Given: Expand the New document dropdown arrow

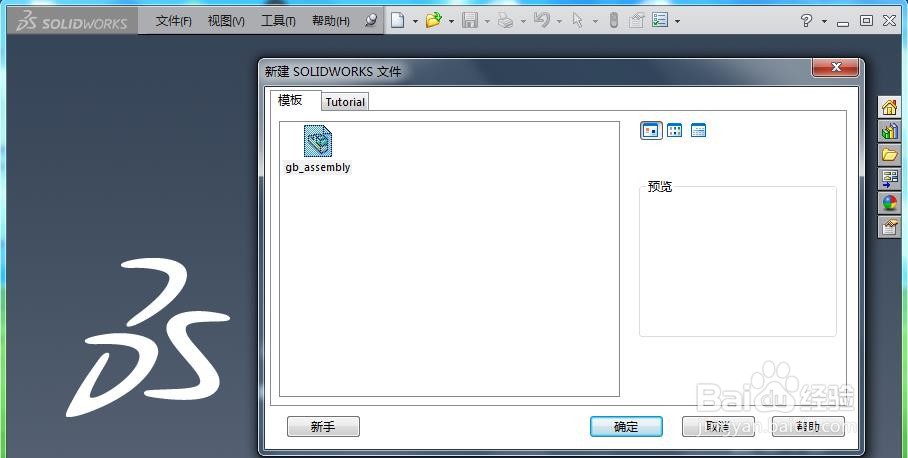Looking at the screenshot, I should [x=415, y=22].
